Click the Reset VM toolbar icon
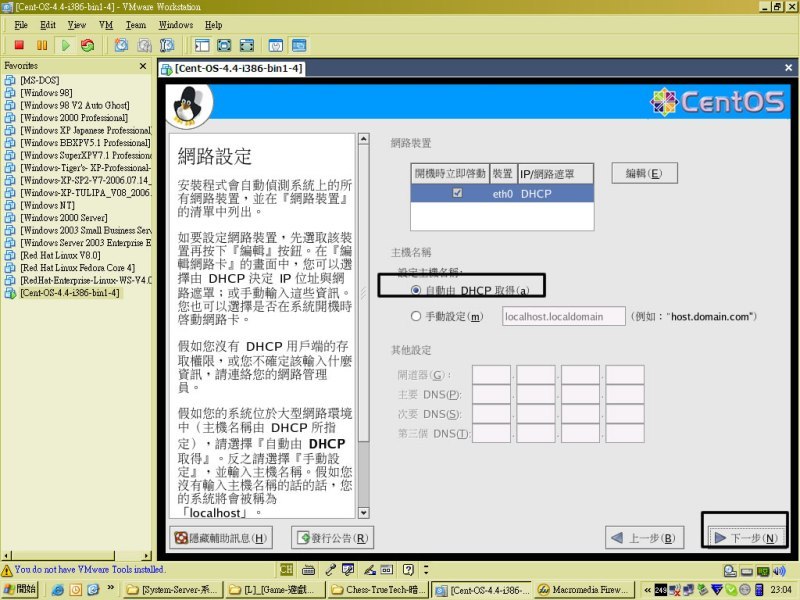This screenshot has height=600, width=800. 88,45
